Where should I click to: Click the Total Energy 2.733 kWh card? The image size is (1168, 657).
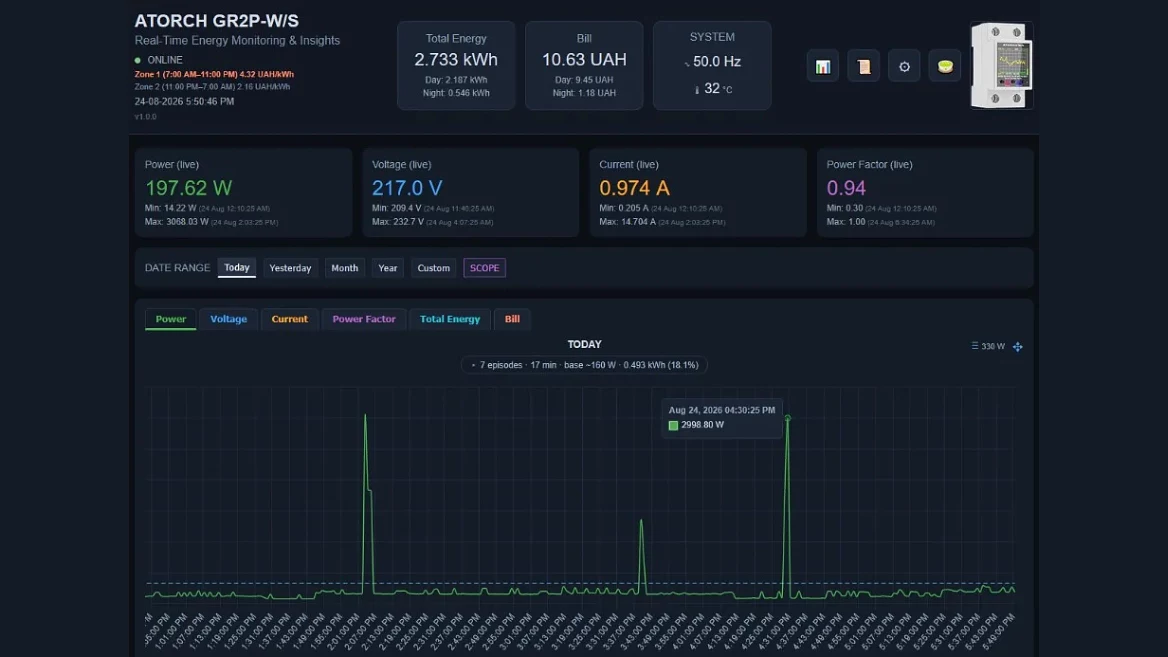tap(456, 66)
